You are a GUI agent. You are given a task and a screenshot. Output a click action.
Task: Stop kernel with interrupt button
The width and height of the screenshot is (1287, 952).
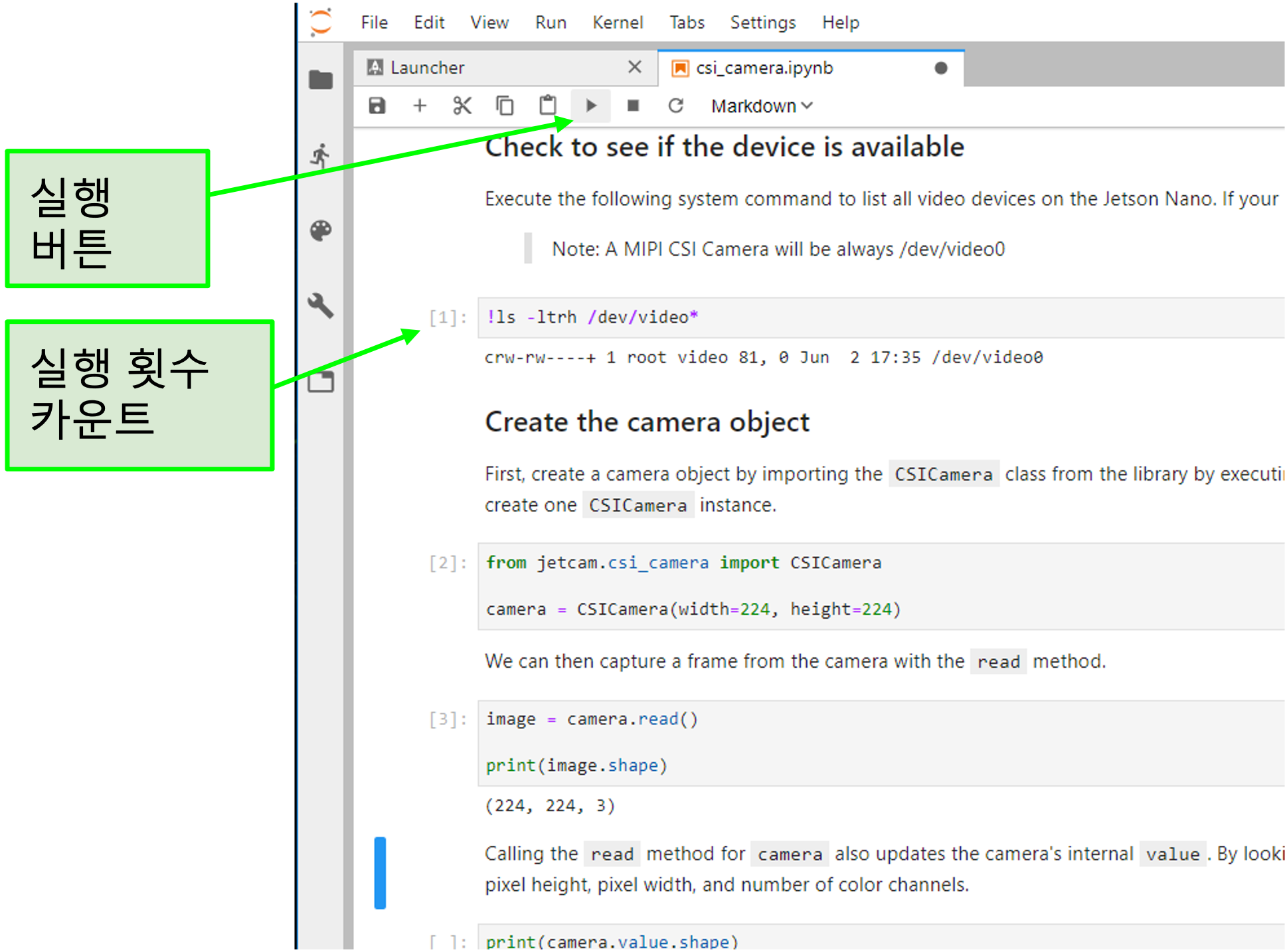tap(633, 106)
